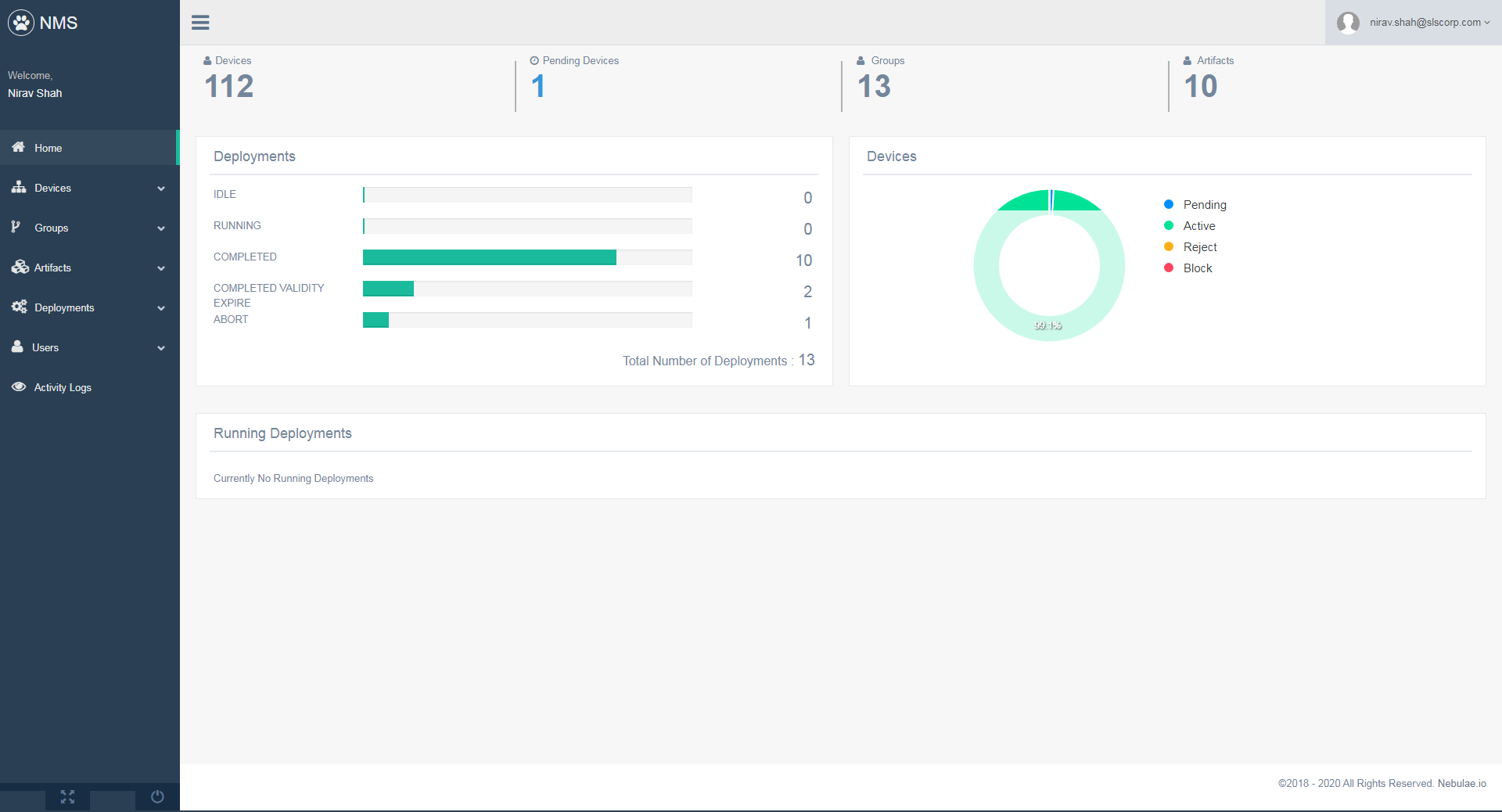Click the icon beside the Groups count label
1502x812 pixels.
click(x=861, y=60)
